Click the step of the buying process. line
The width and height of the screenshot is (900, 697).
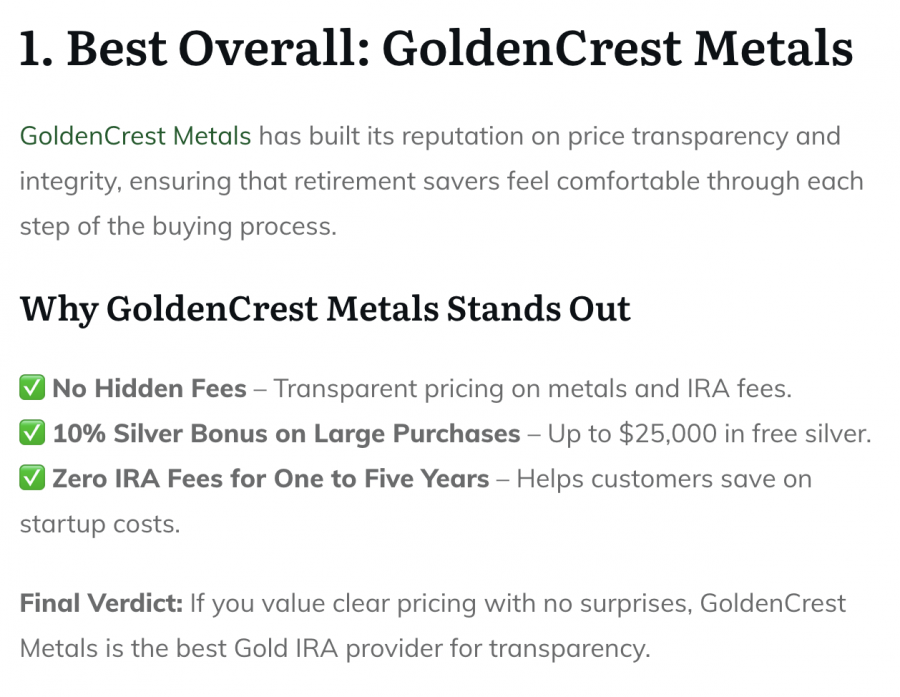(x=178, y=226)
